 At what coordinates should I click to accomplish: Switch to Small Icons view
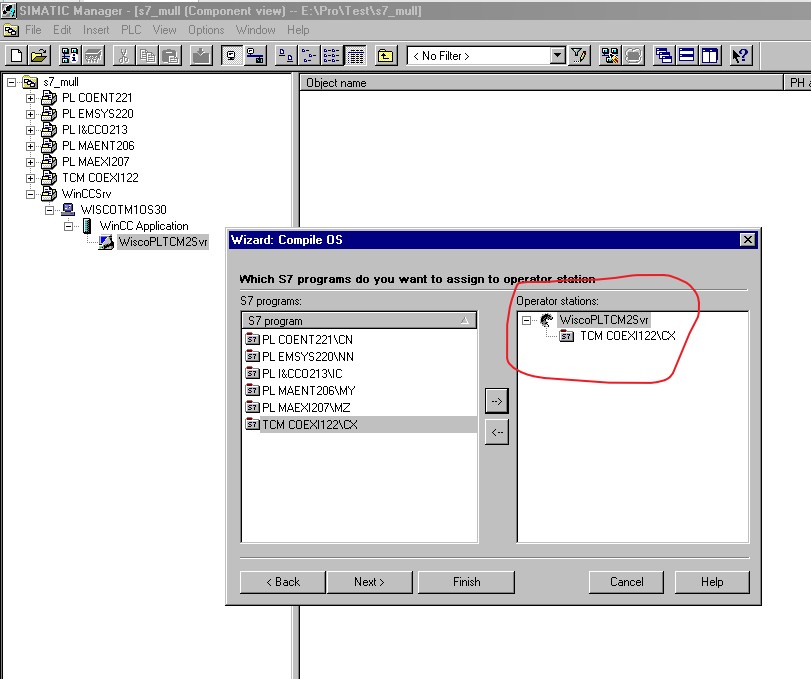[x=309, y=55]
